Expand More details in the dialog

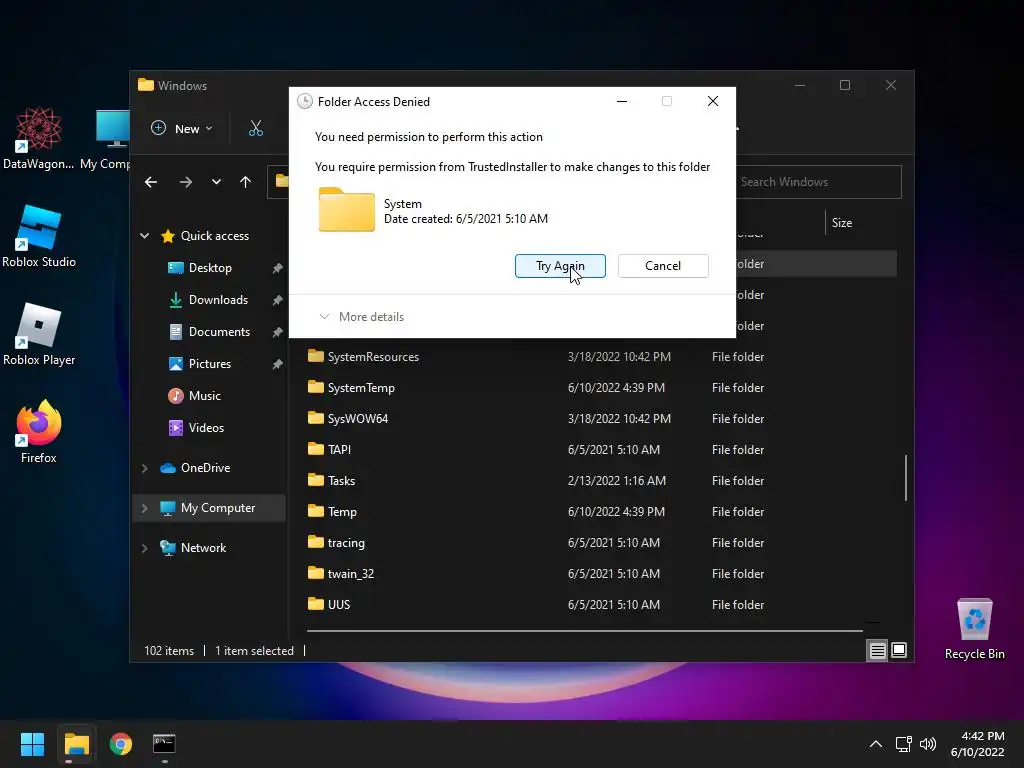(361, 317)
